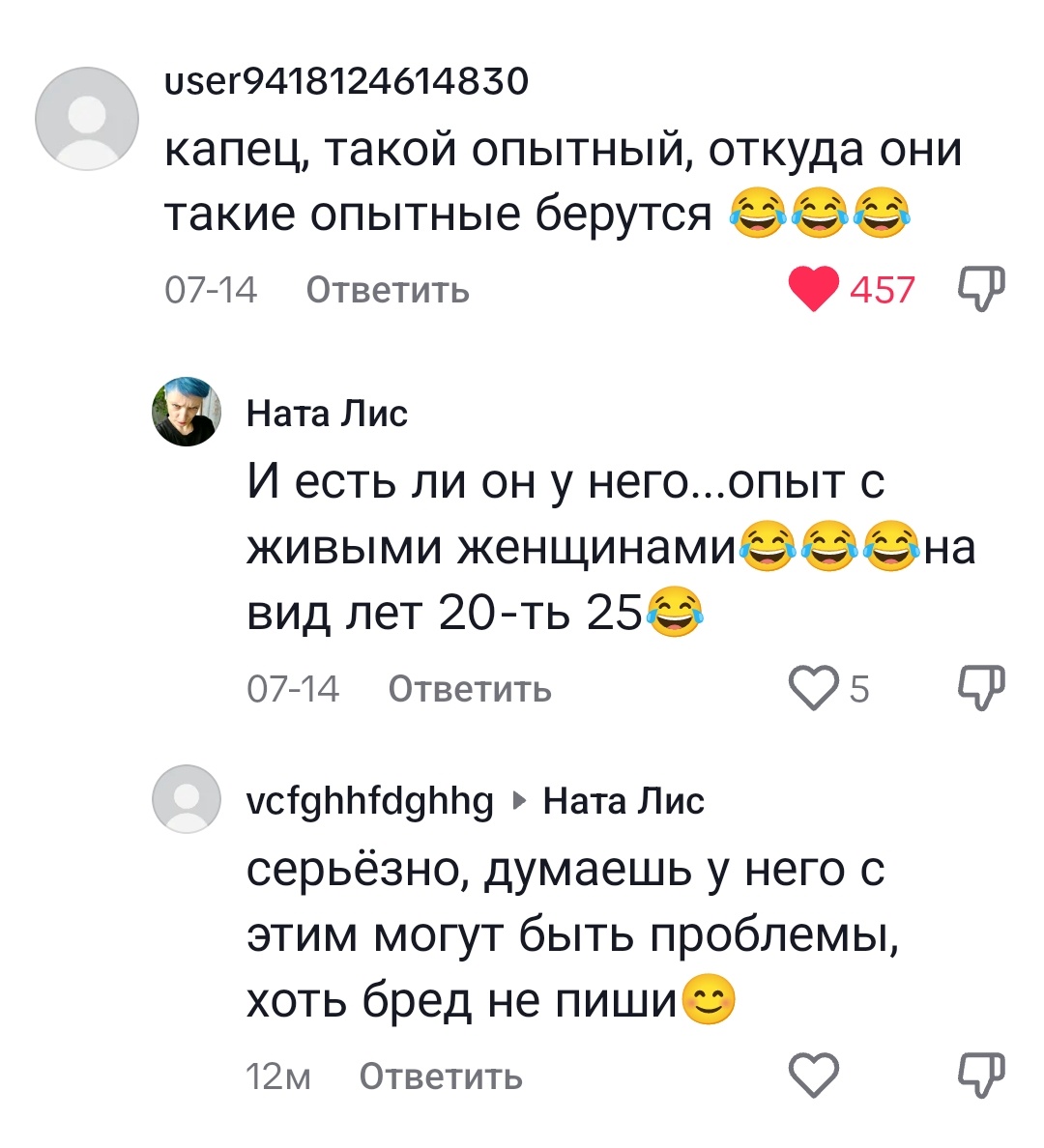Tap the dislike thumb on vcfghhfdghhg's comment
Viewport: 1044px width, 1148px height.
[x=980, y=1074]
